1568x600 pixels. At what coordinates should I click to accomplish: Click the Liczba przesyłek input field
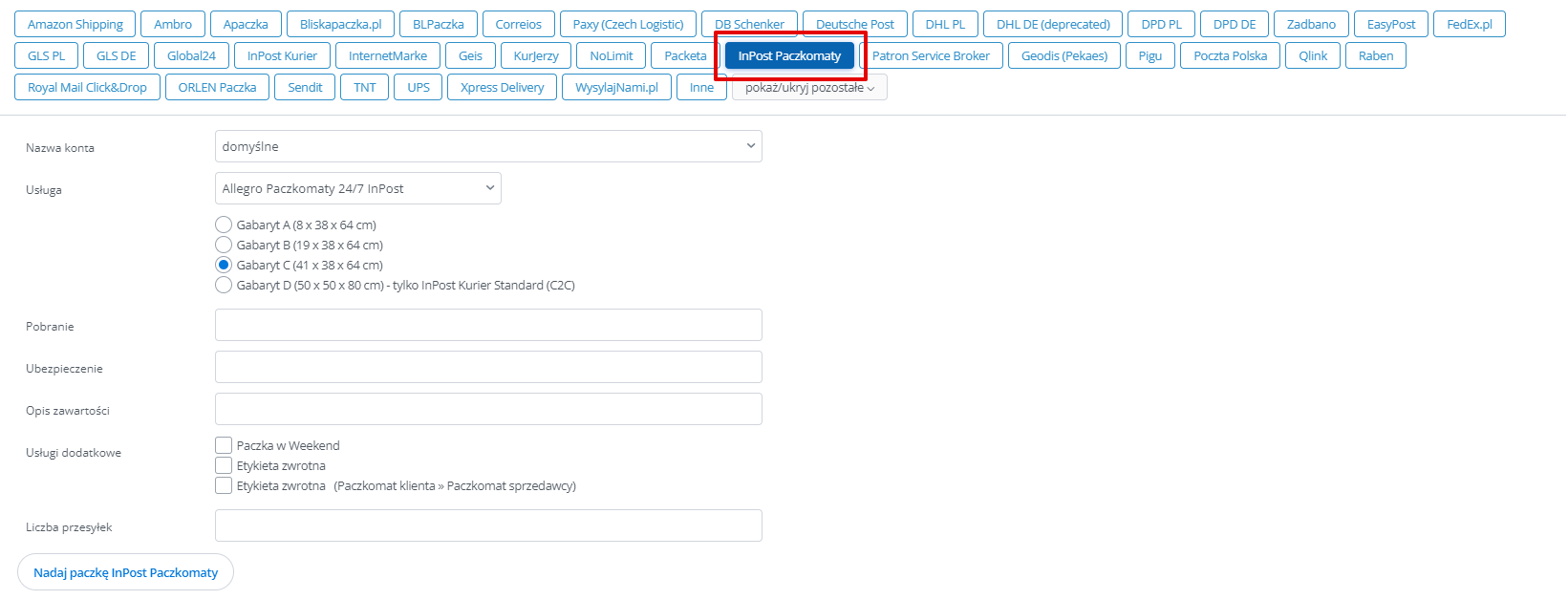coord(488,525)
